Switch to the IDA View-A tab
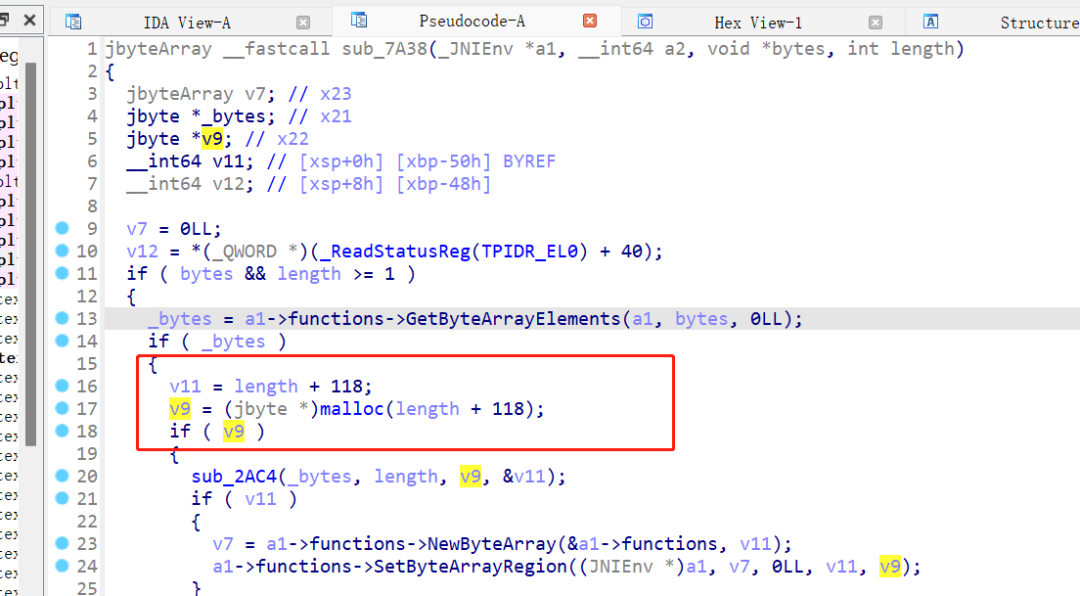 pos(187,22)
